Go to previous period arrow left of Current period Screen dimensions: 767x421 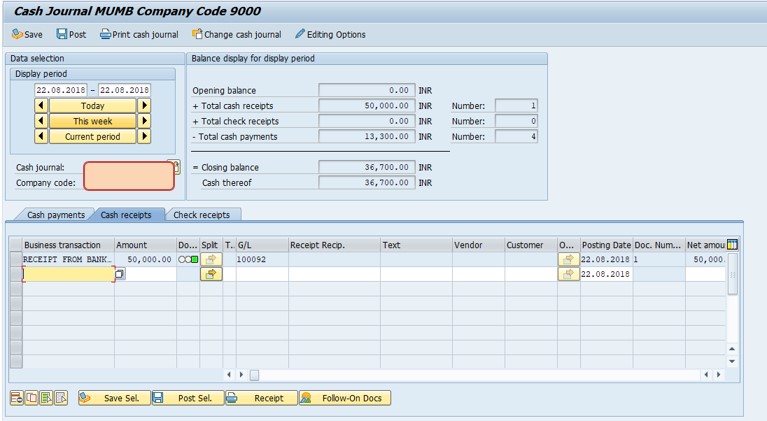pyautogui.click(x=41, y=136)
